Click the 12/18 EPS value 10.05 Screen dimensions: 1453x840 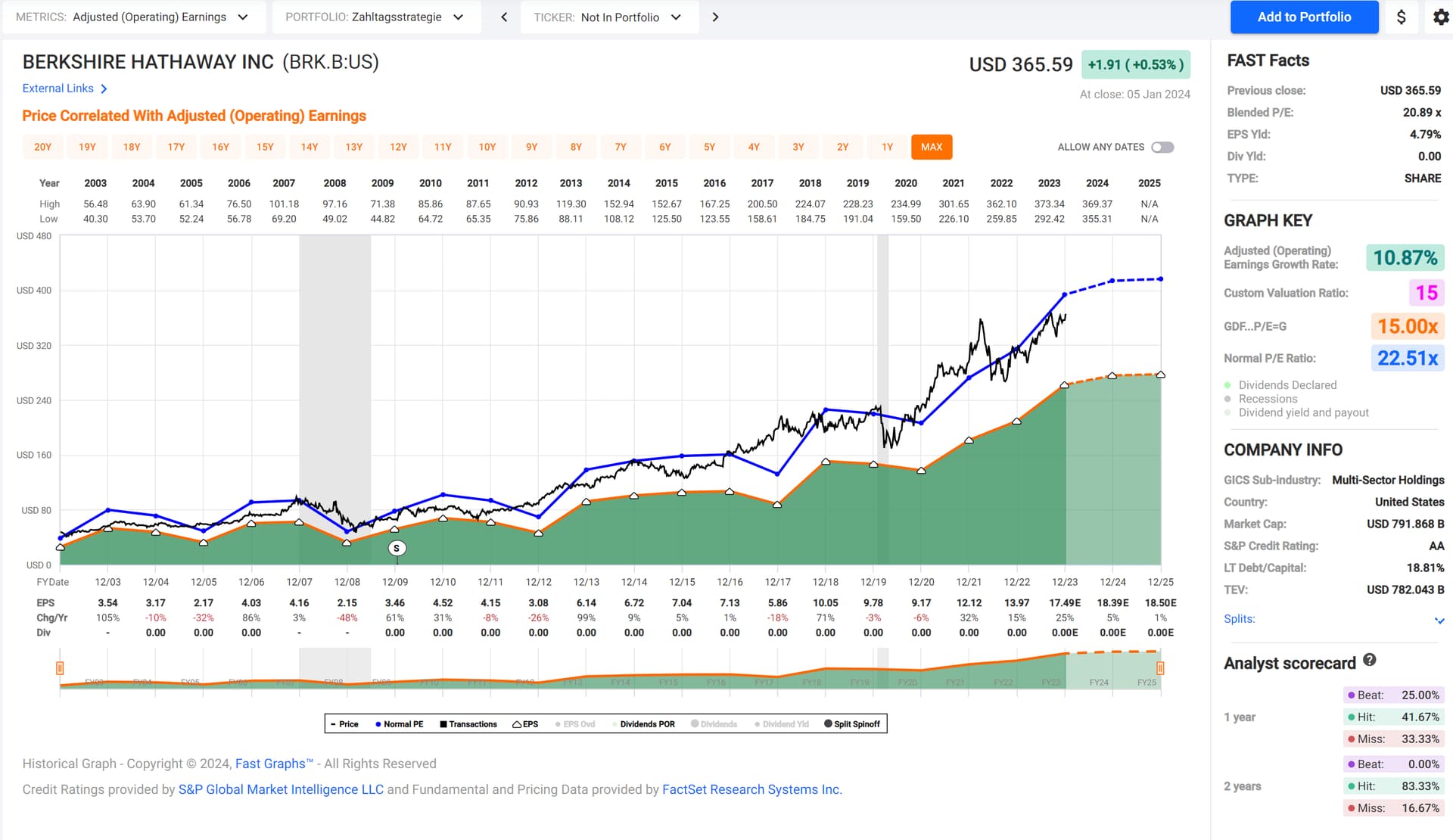click(826, 603)
